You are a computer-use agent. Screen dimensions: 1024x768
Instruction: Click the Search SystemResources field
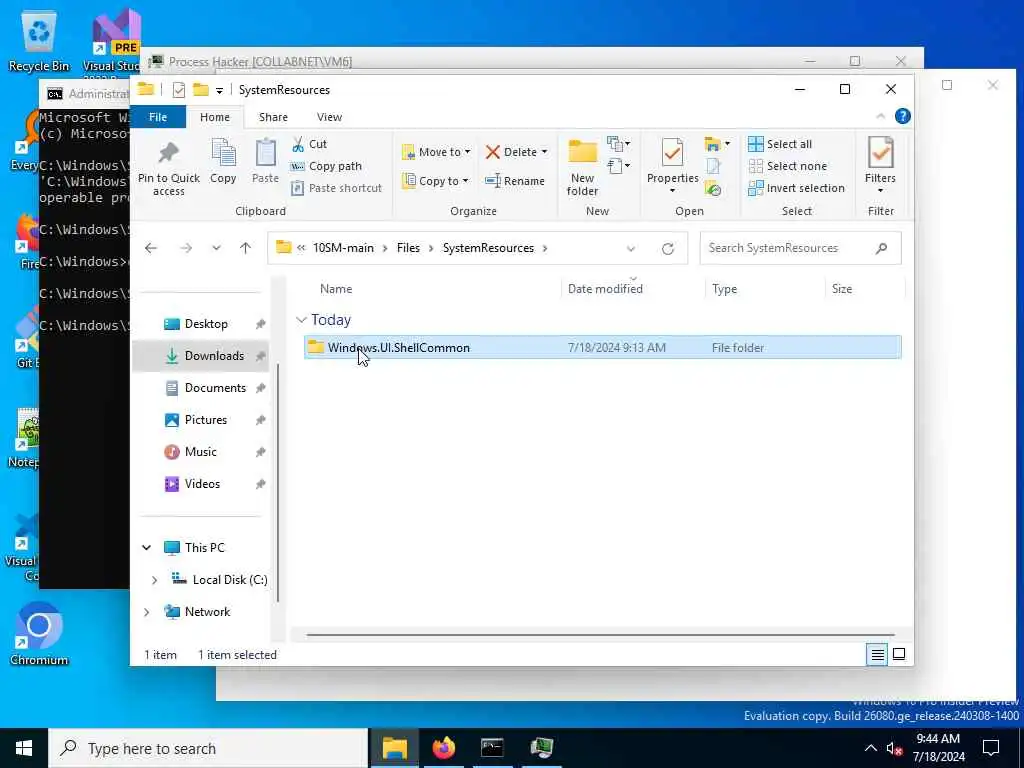pos(800,248)
